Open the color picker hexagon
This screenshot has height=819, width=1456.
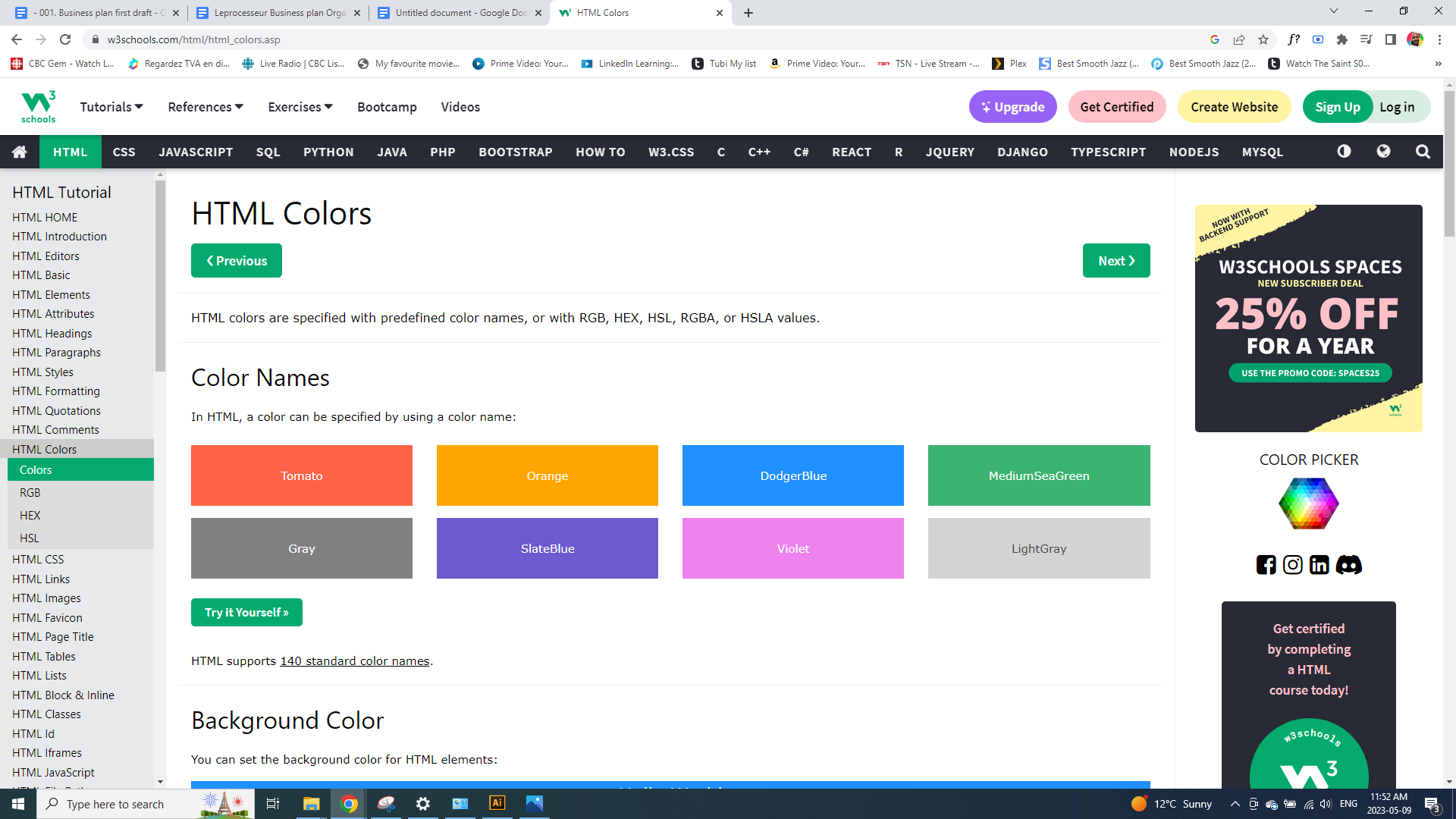pos(1308,504)
